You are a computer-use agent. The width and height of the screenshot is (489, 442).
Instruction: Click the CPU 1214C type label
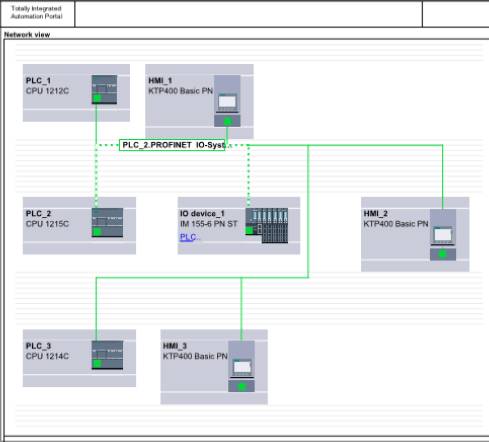click(x=47, y=356)
